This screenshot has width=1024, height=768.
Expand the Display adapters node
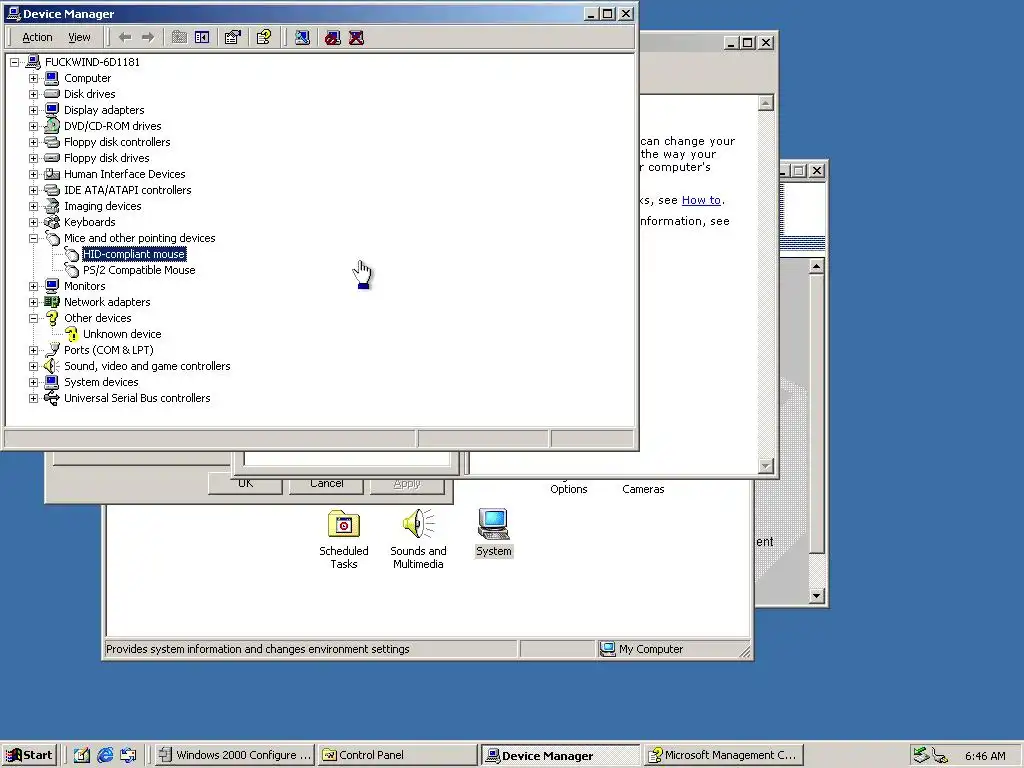(x=33, y=110)
